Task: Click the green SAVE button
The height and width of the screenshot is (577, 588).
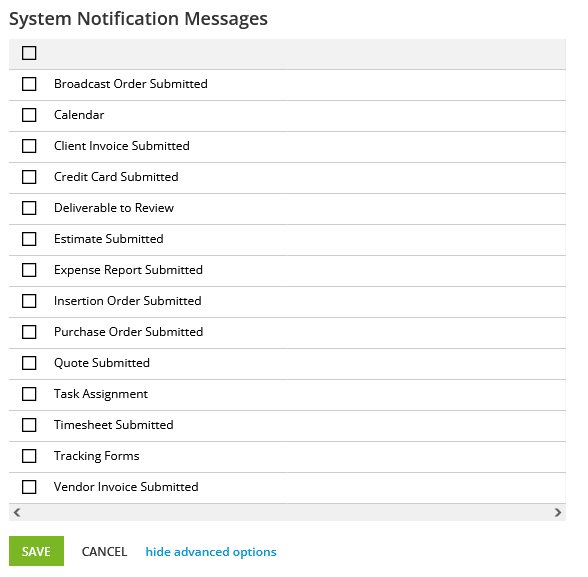Action: [x=36, y=551]
